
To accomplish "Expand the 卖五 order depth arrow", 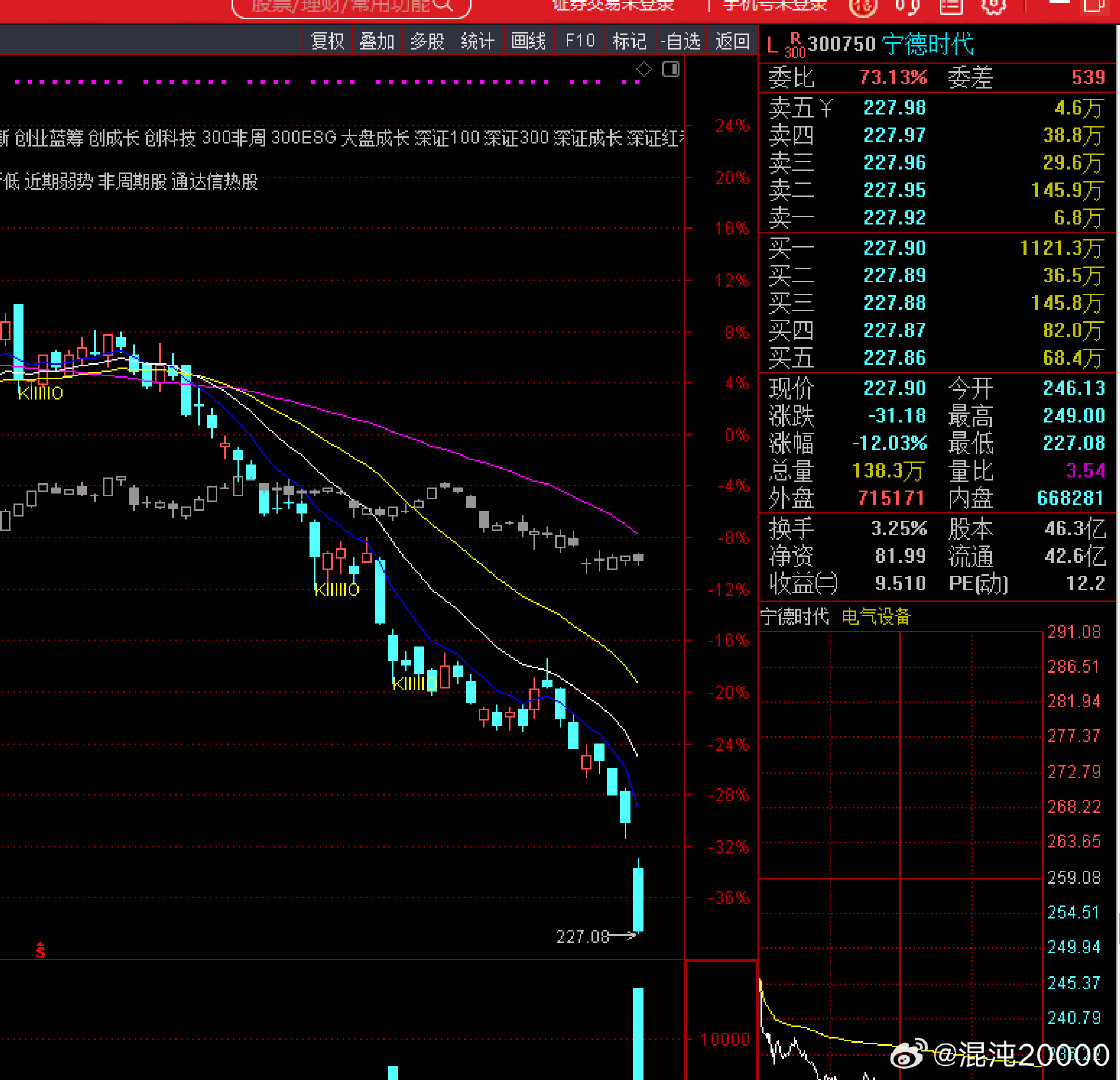I will [x=826, y=108].
